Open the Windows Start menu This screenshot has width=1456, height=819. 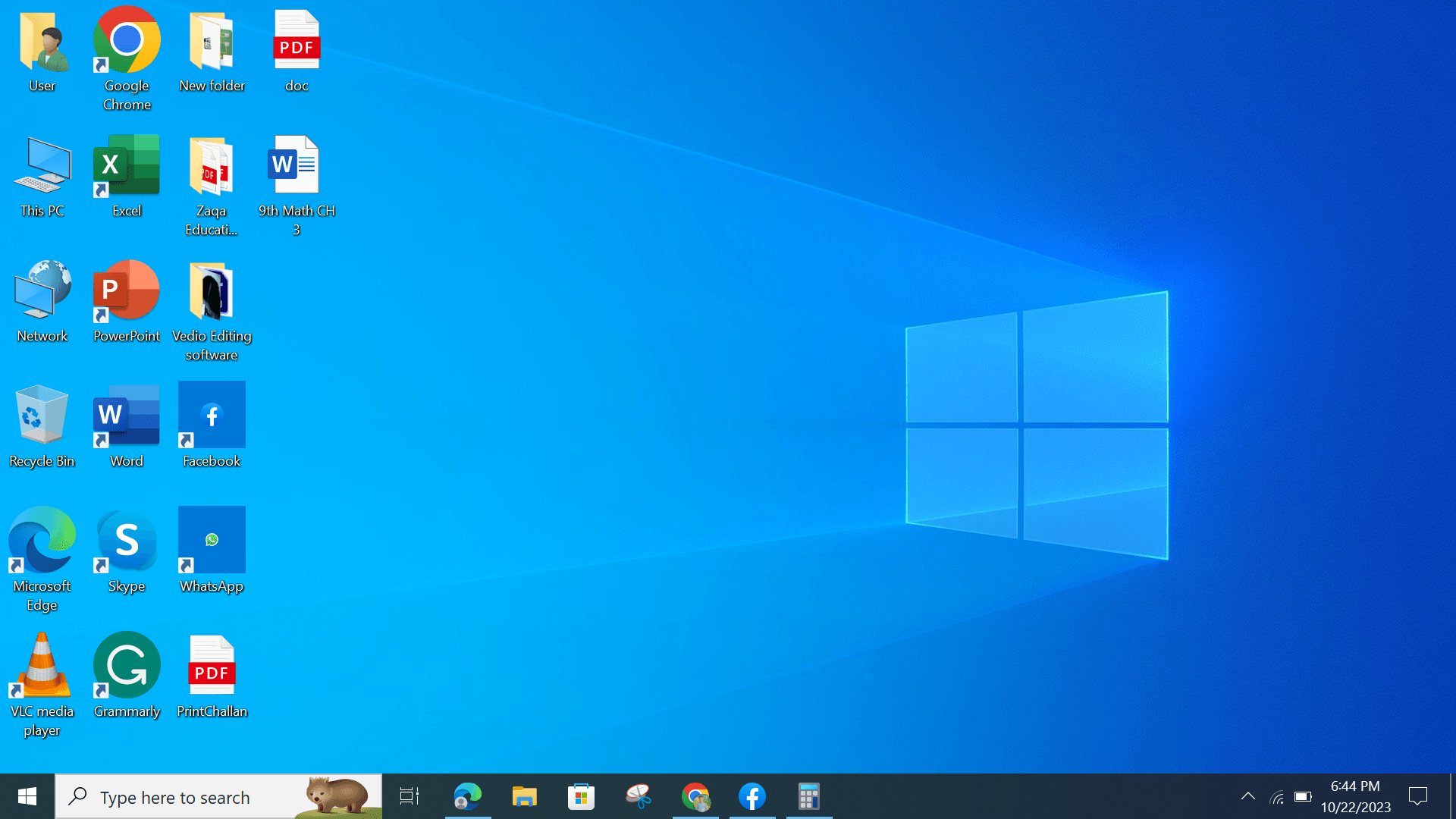coord(27,796)
